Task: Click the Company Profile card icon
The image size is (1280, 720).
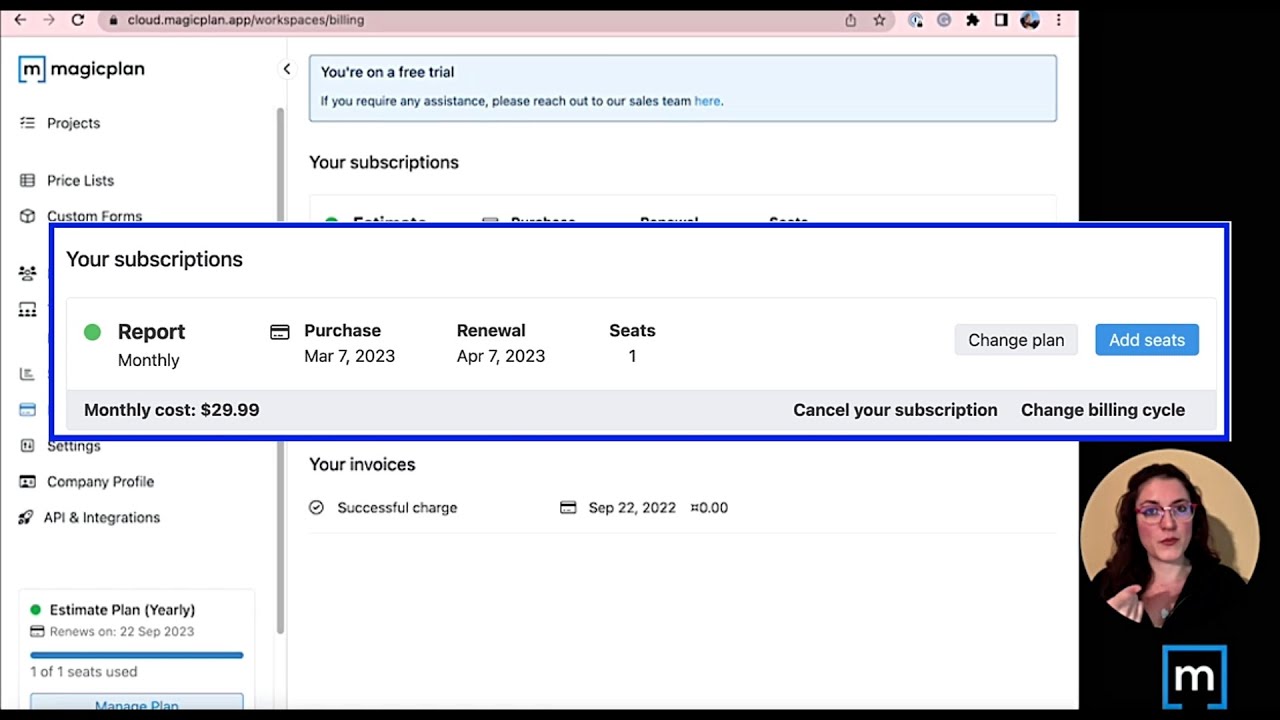Action: 27,482
